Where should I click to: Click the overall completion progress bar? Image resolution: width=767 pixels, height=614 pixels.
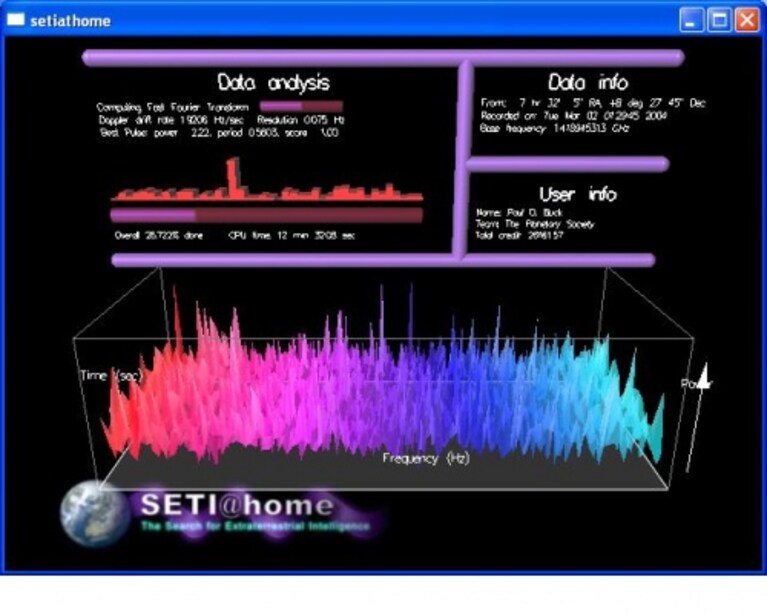[x=267, y=215]
